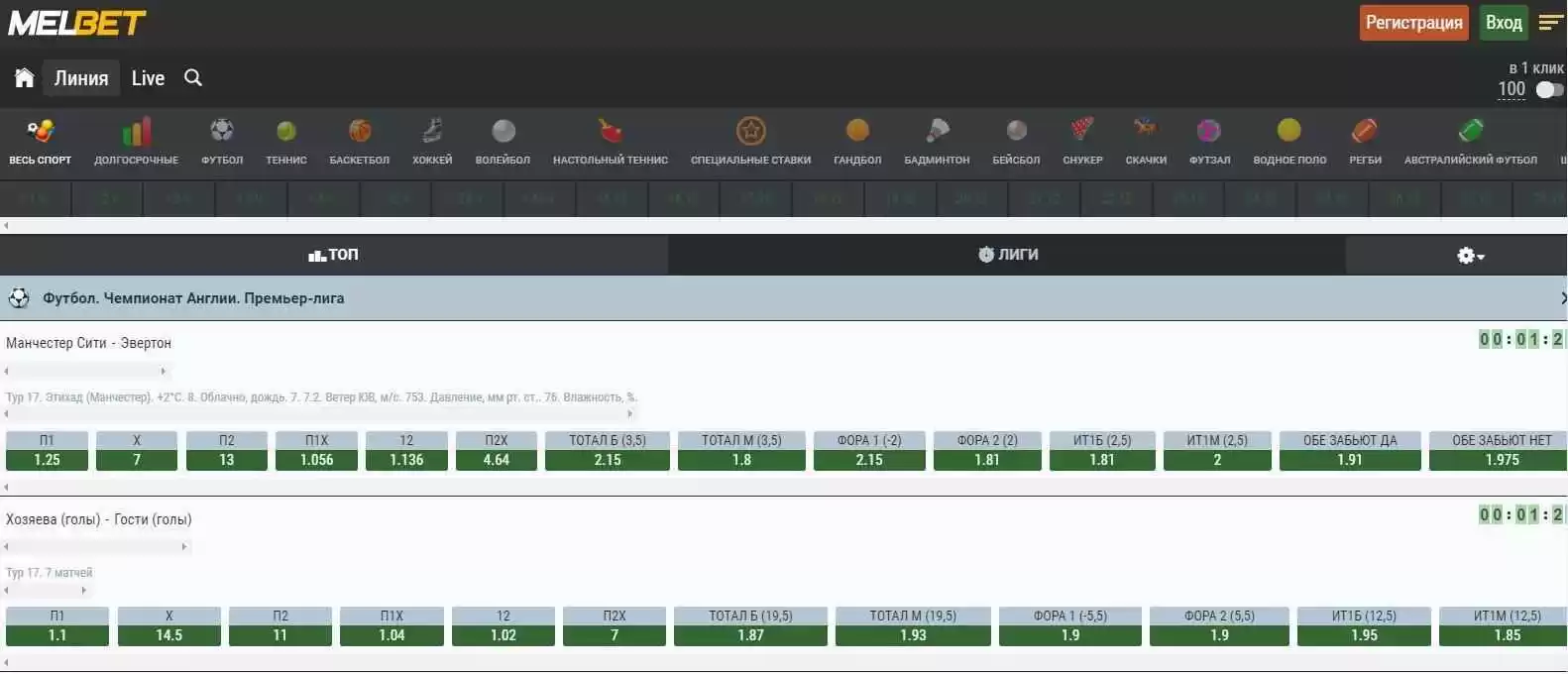
Task: Click the home icon in navigation bar
Action: click(x=24, y=78)
